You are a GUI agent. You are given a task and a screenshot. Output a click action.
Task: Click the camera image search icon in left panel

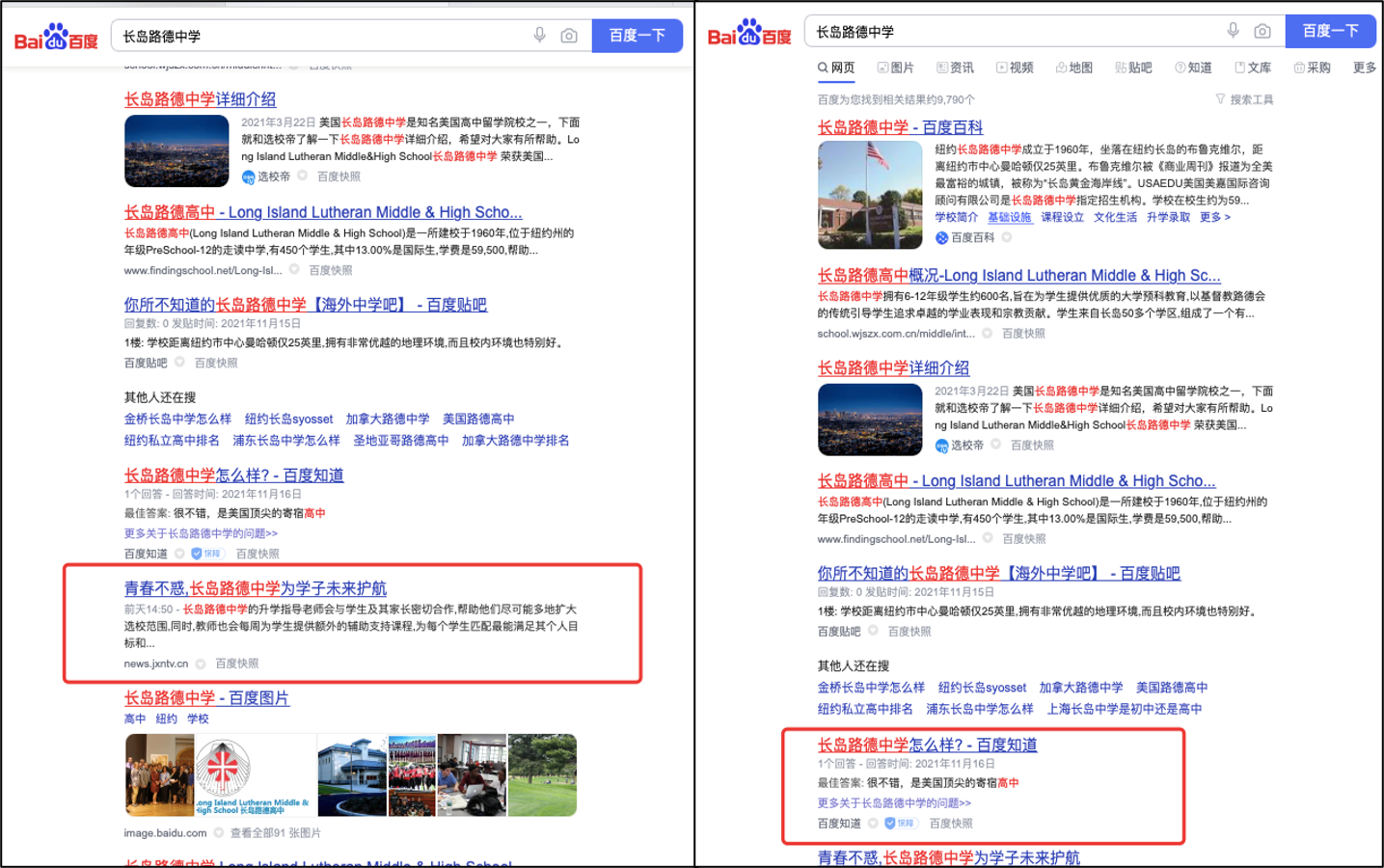pos(569,36)
